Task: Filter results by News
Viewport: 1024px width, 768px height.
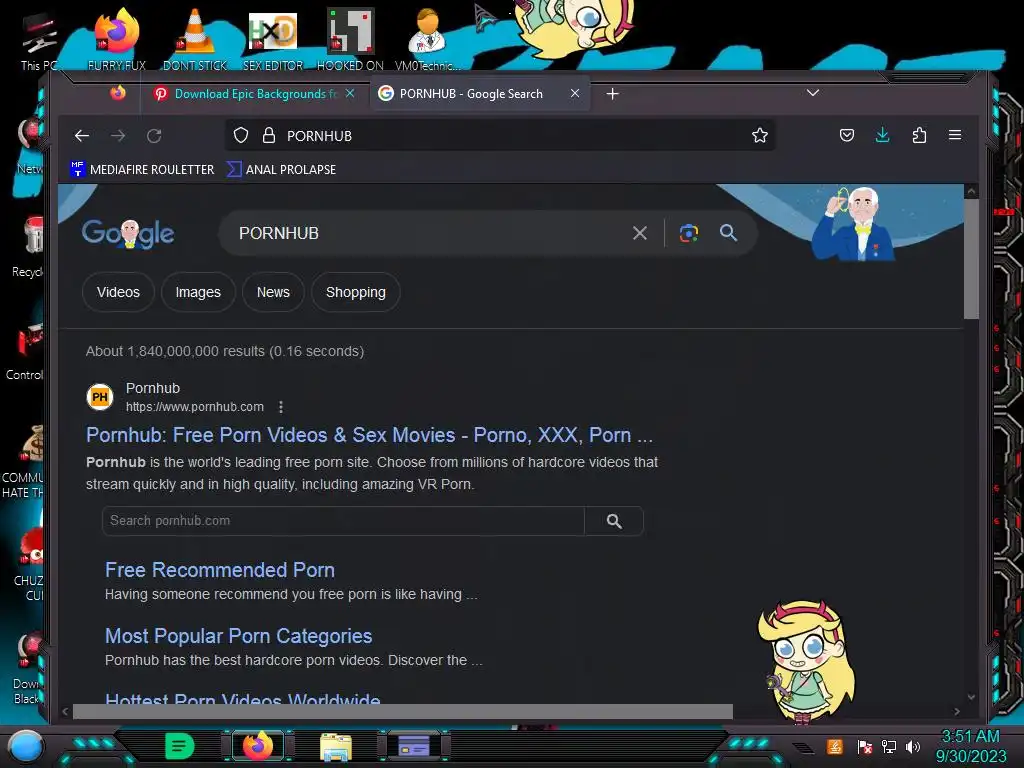Action: click(273, 292)
